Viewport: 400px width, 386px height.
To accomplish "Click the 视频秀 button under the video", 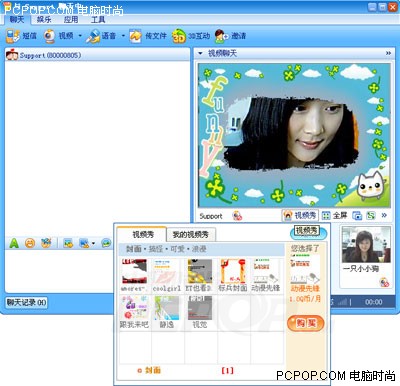I will pos(300,216).
